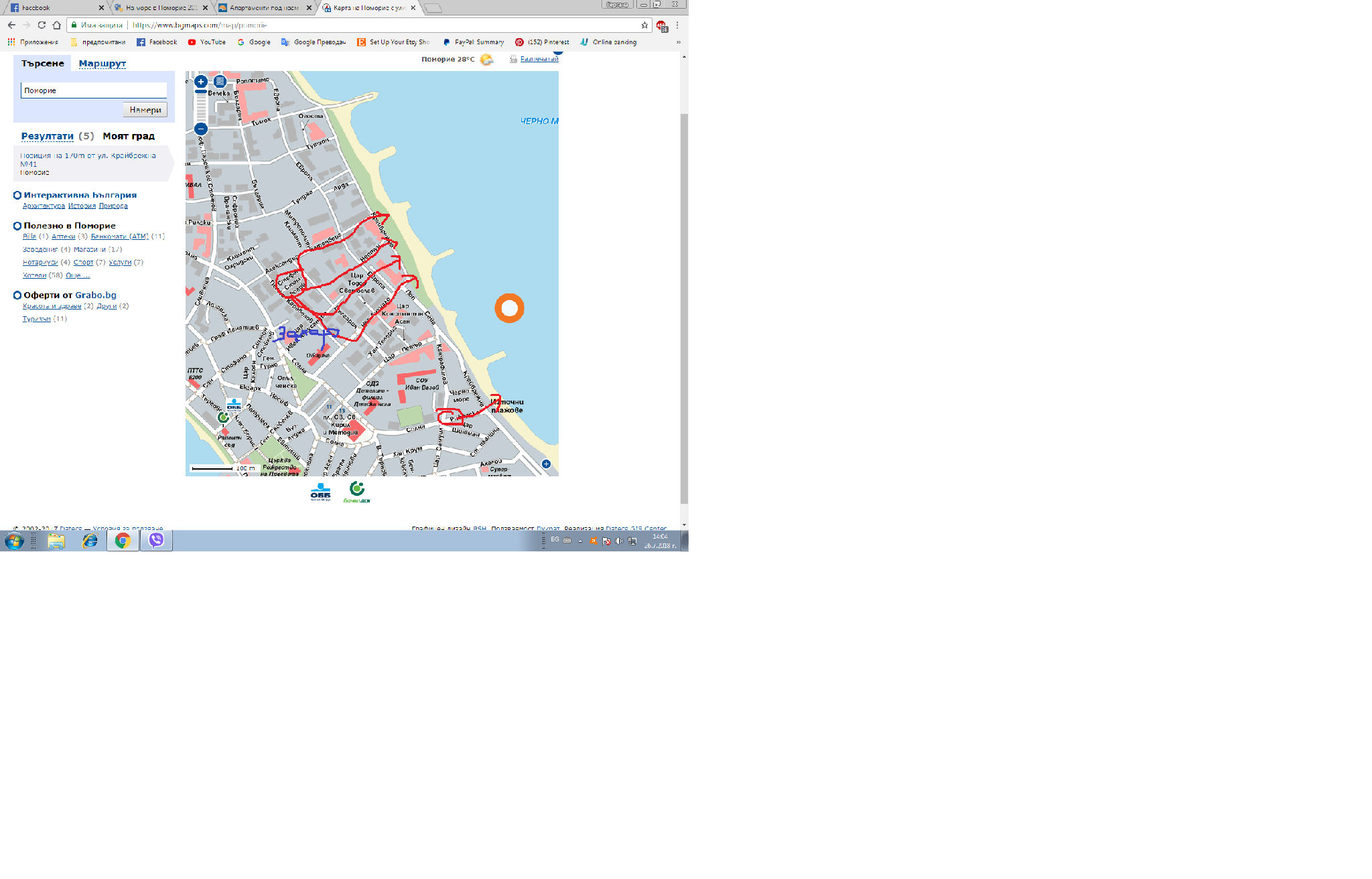Toggle the Оферти от Grabo.bg section circle
Viewport: 1372px width, 879px height.
click(x=17, y=295)
